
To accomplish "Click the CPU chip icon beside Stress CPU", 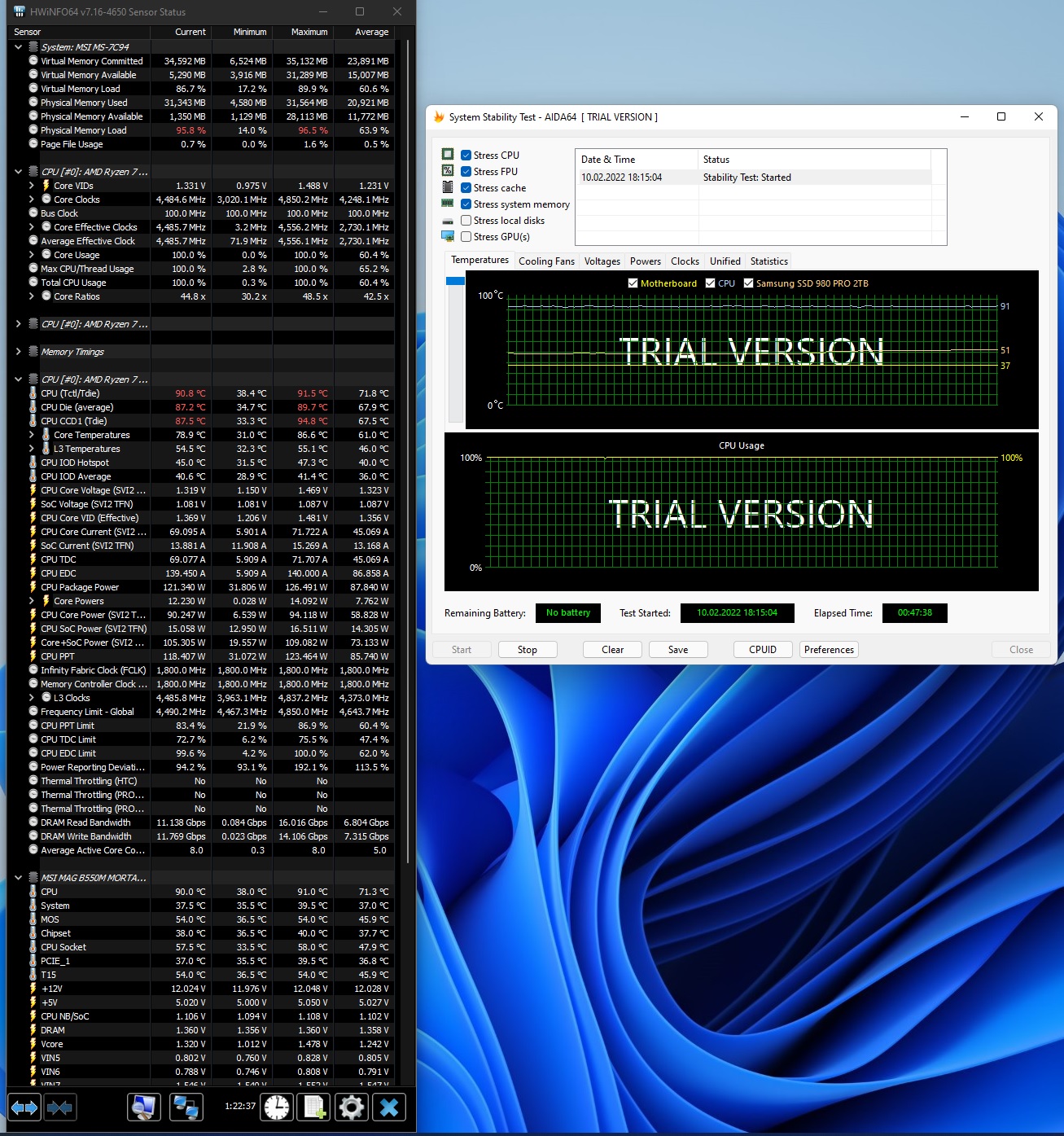I will [x=448, y=155].
